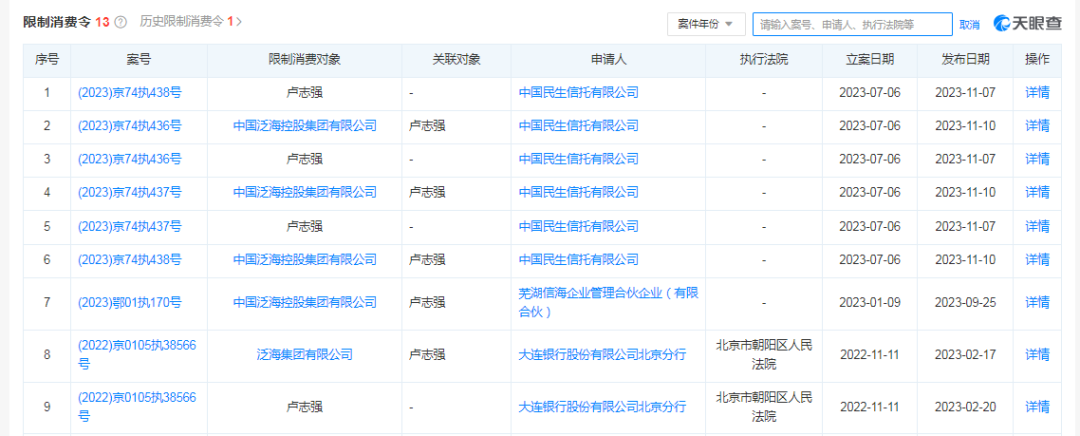Viewport: 1080px width, 436px height.
Task: Click 发布日期 2023-09-25 cell
Action: point(965,302)
